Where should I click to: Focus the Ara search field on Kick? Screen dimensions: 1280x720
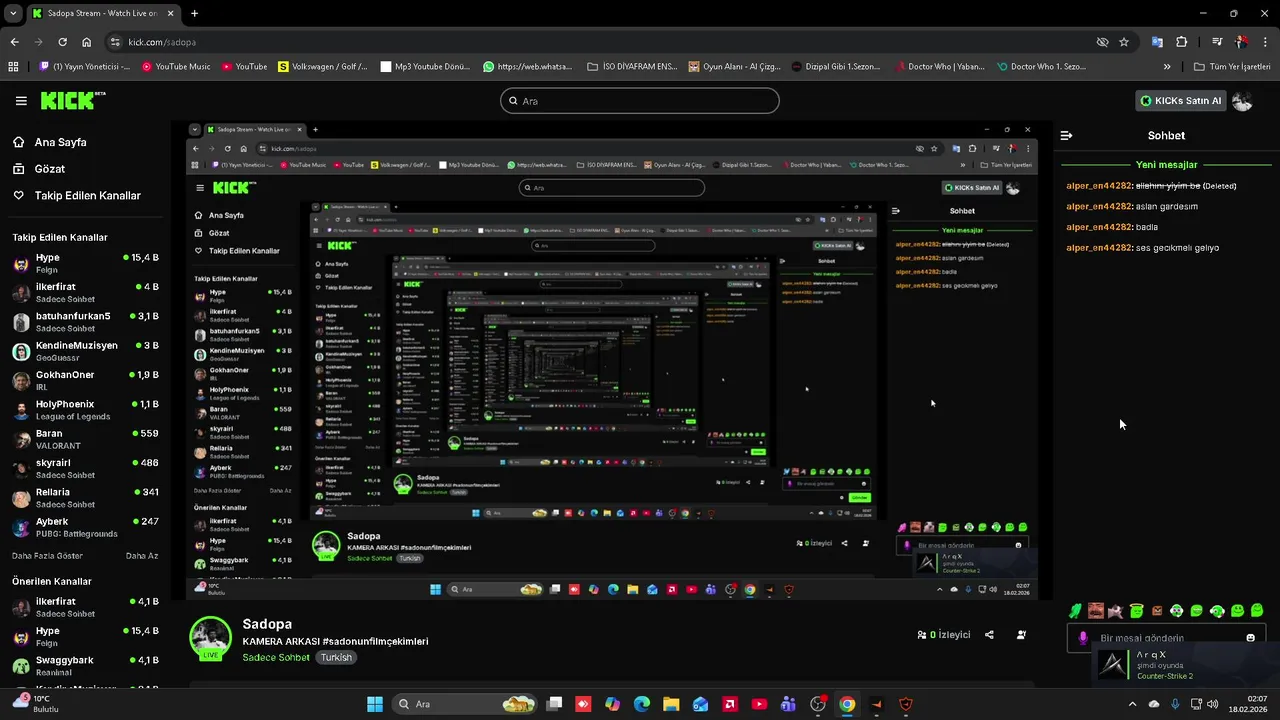(639, 101)
